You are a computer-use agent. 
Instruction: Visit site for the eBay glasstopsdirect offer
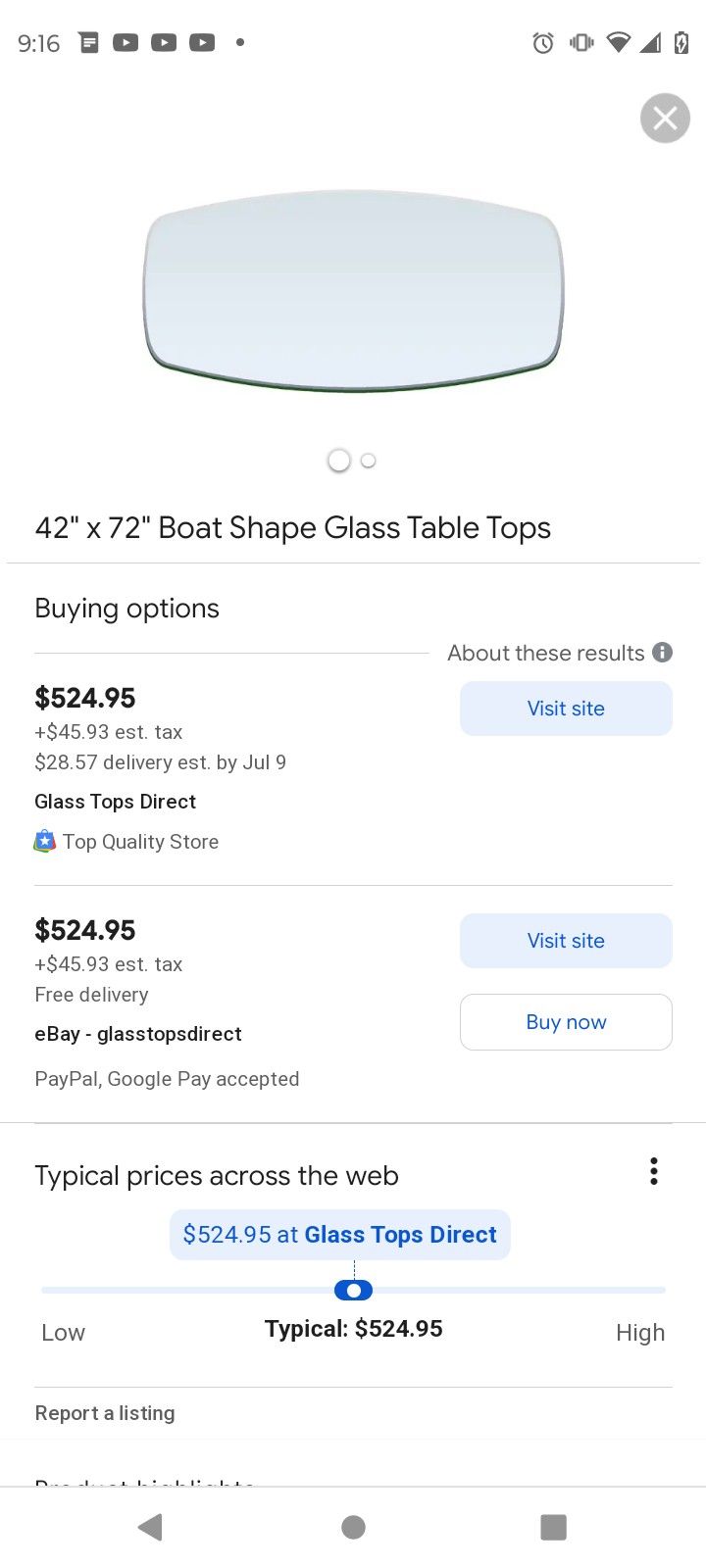point(566,941)
